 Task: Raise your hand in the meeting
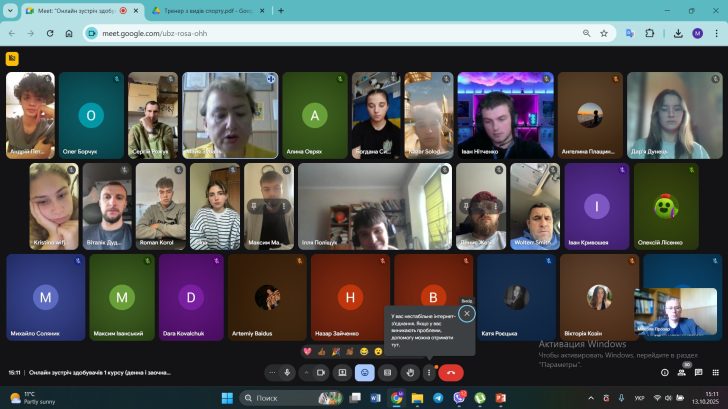point(410,372)
